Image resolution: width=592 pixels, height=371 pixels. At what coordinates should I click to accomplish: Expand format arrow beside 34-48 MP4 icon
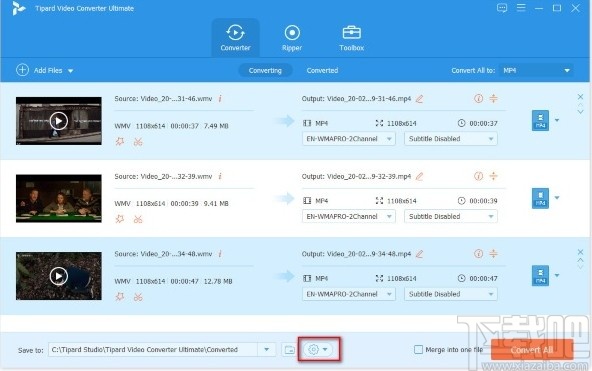tap(557, 276)
